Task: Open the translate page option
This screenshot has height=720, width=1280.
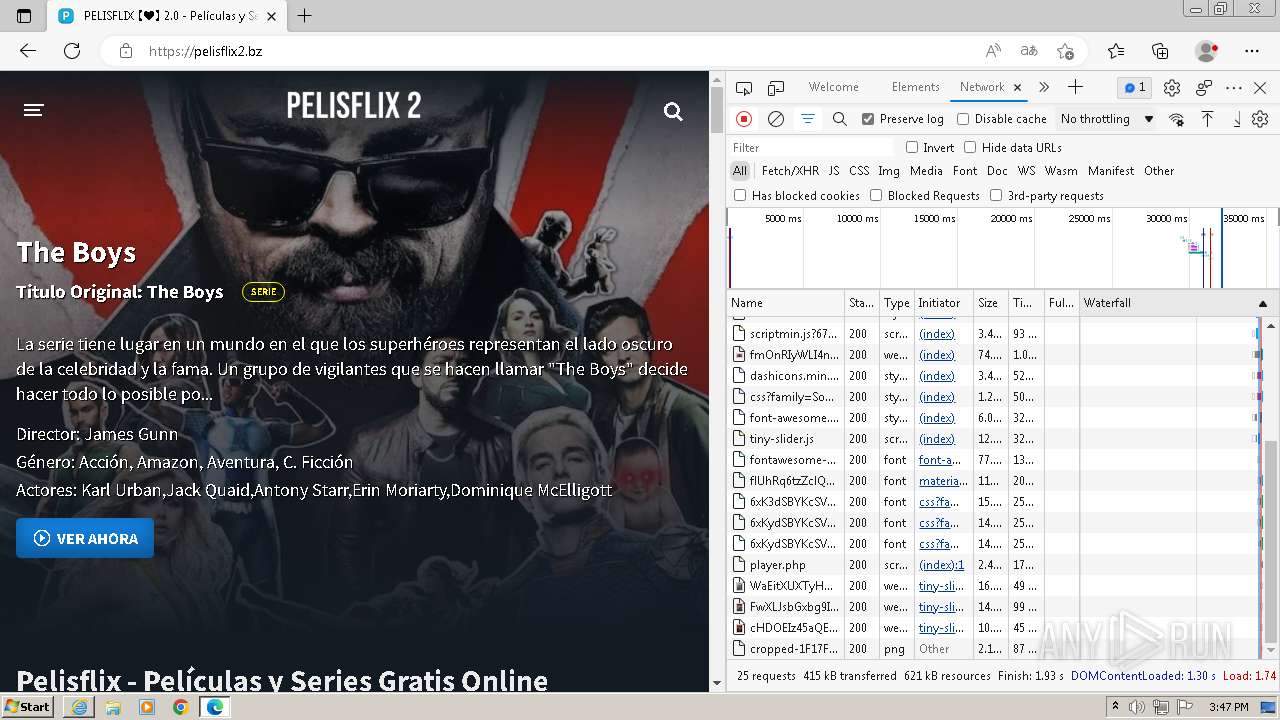Action: [x=1029, y=51]
